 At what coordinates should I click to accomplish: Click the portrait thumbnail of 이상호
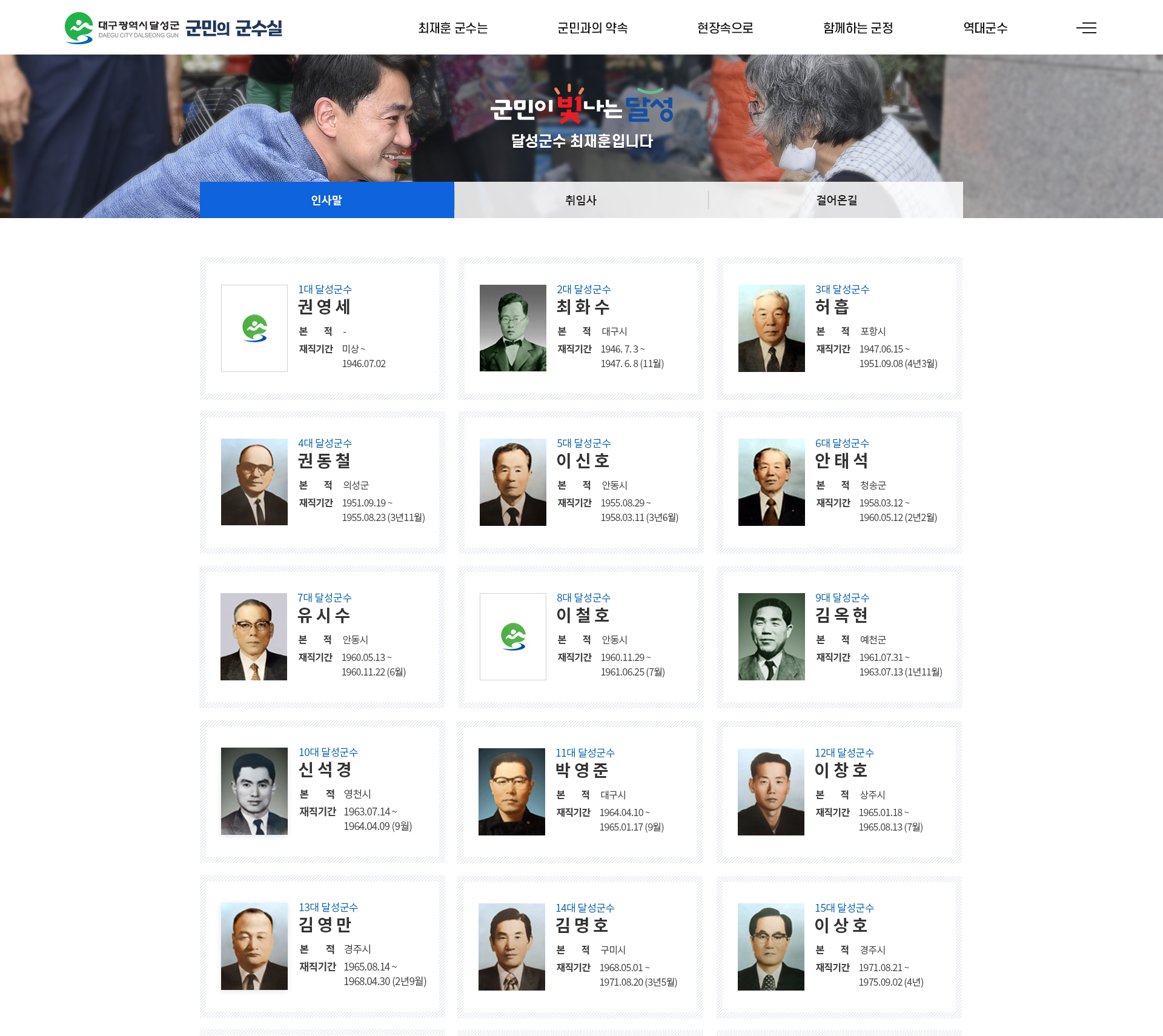pos(771,946)
